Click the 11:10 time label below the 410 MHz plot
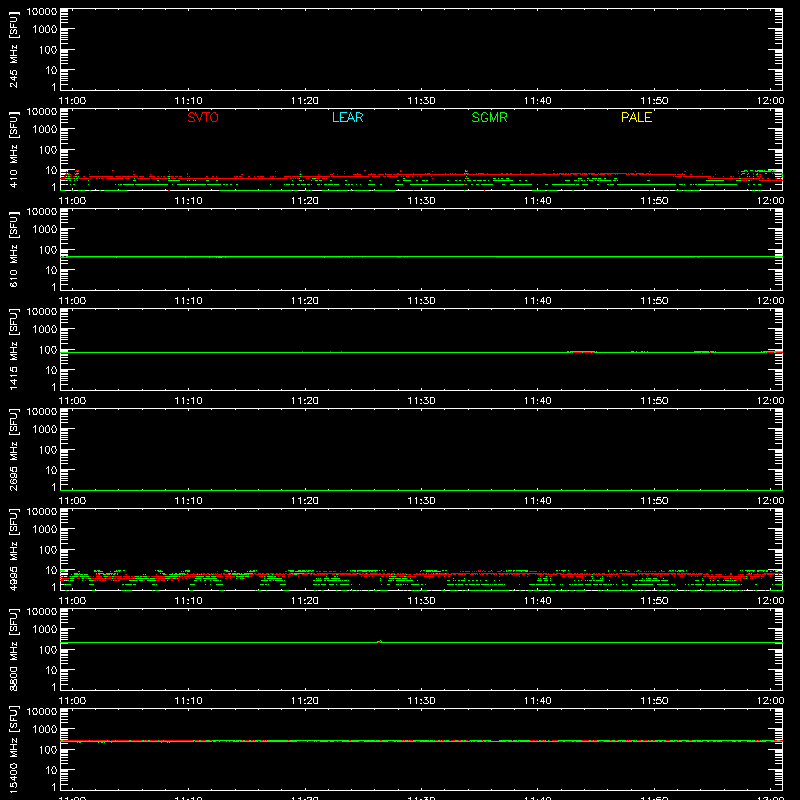800x800 pixels. coord(188,201)
